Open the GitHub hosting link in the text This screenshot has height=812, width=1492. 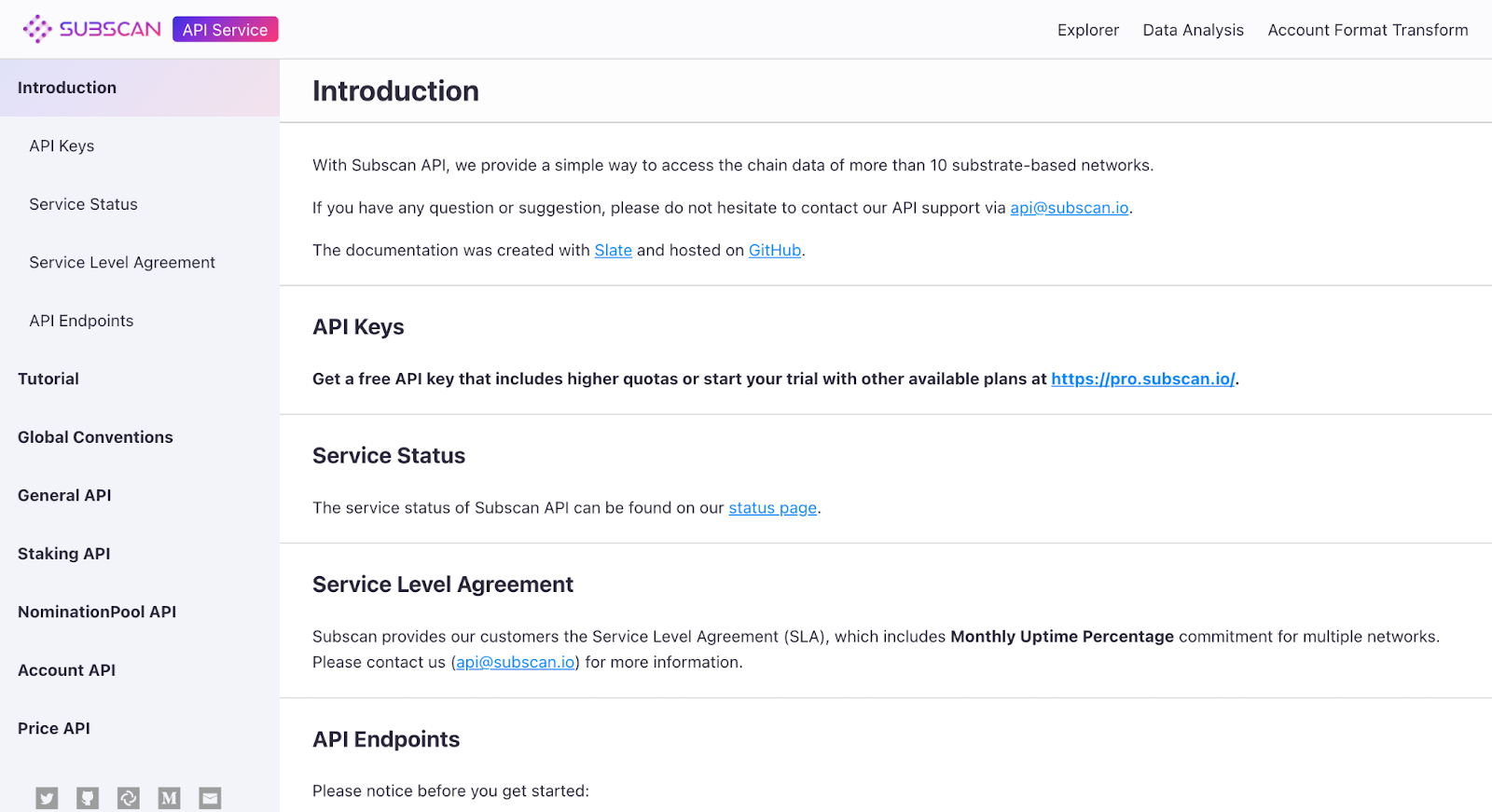pos(775,251)
